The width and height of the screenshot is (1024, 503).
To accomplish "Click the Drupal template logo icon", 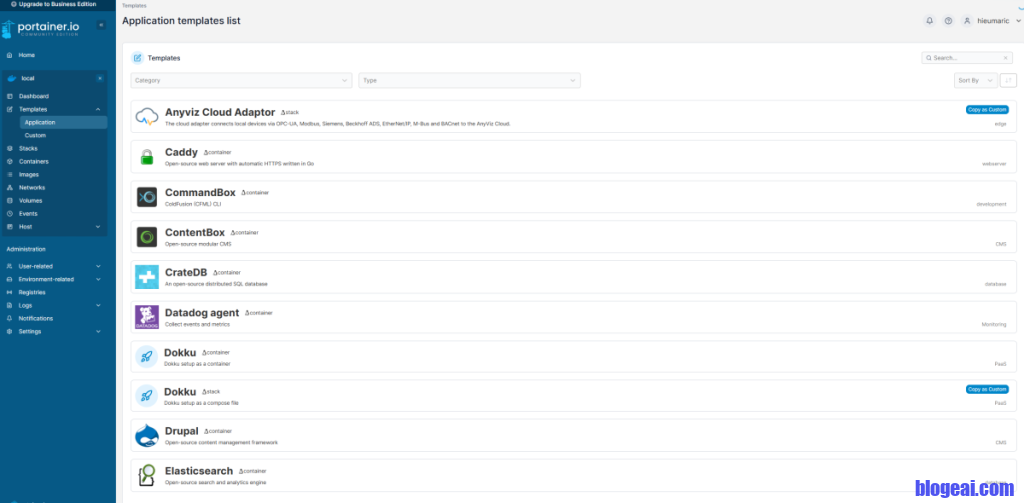I will [x=147, y=436].
